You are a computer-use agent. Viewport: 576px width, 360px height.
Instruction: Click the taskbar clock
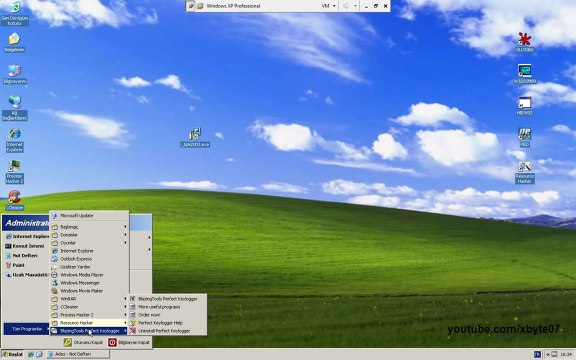566,354
